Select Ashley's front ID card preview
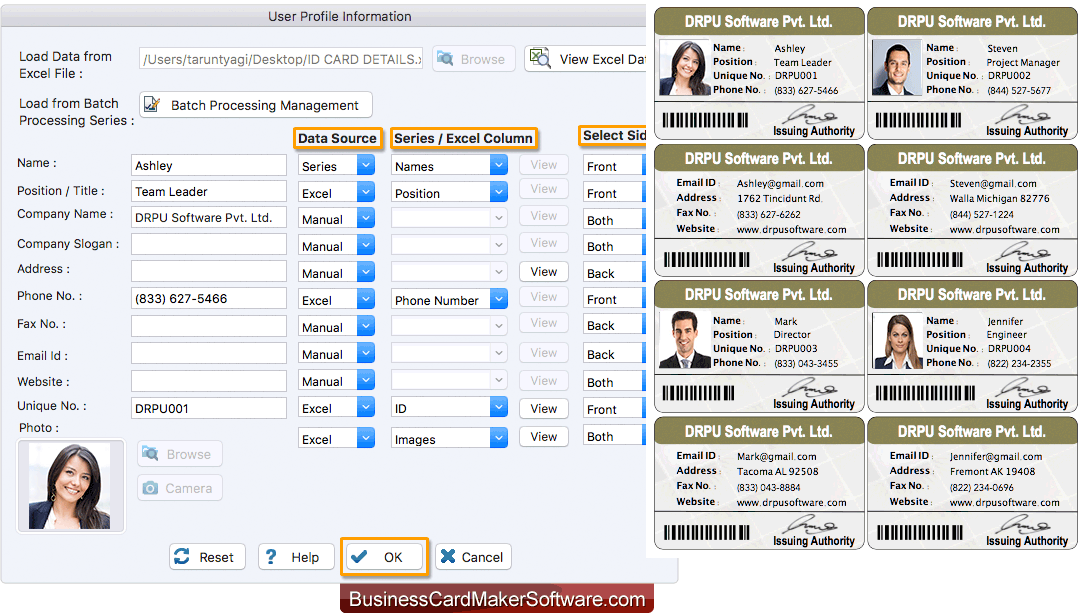This screenshot has width=1085, height=613. pos(759,73)
